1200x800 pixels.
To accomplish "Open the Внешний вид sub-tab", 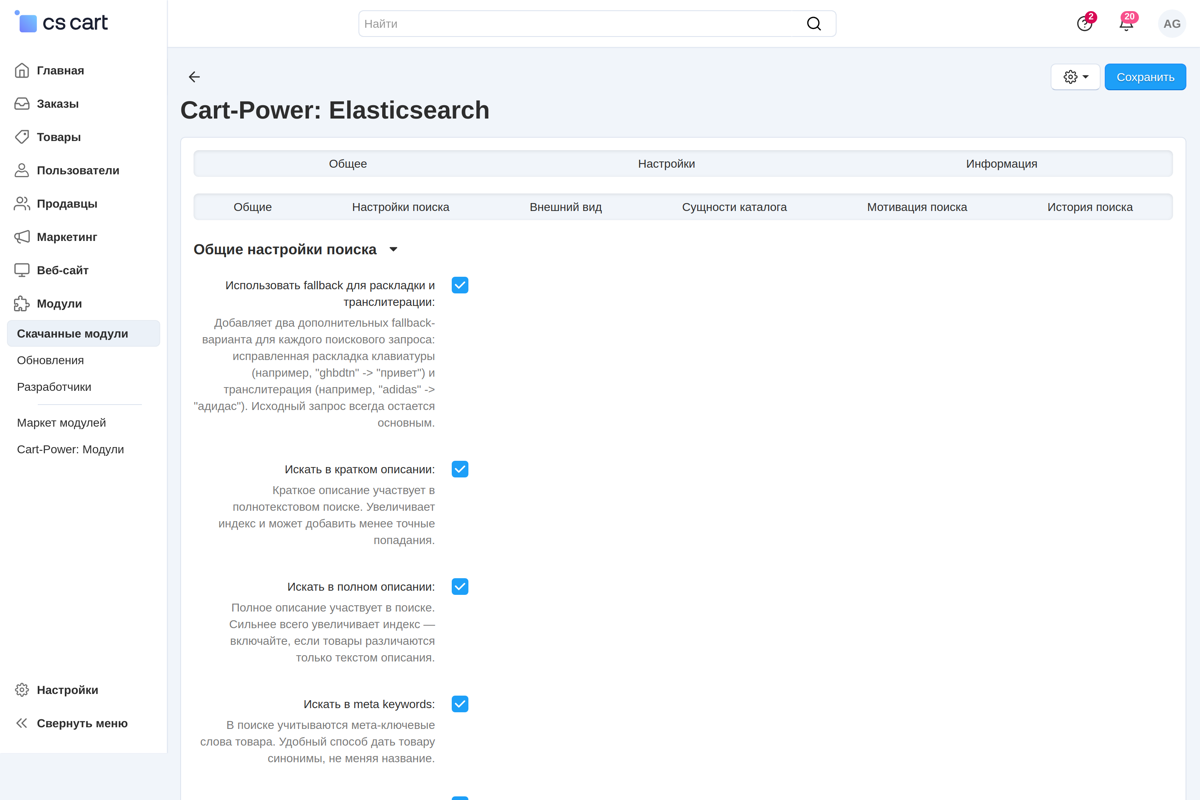I will (x=566, y=207).
